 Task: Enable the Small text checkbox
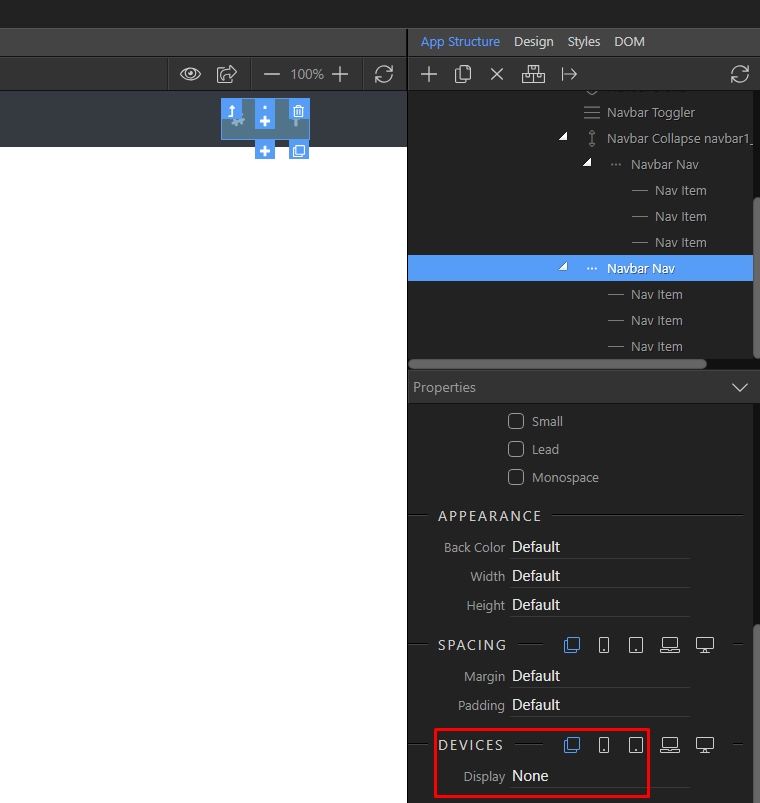[x=516, y=421]
